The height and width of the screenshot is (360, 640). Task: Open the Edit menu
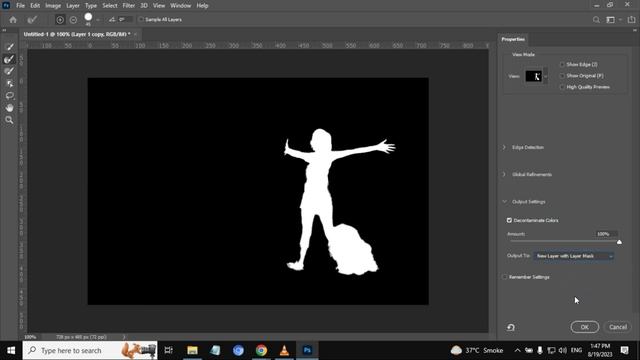point(35,6)
